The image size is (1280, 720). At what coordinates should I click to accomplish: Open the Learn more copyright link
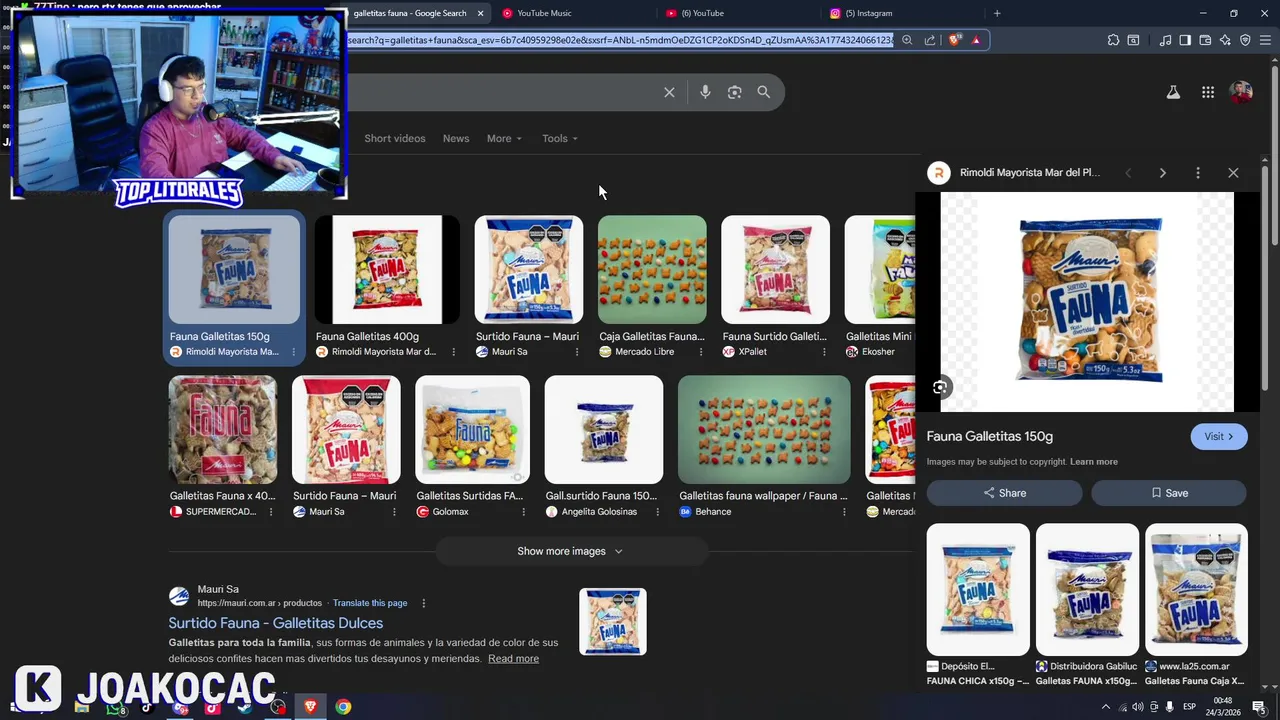tap(1094, 462)
